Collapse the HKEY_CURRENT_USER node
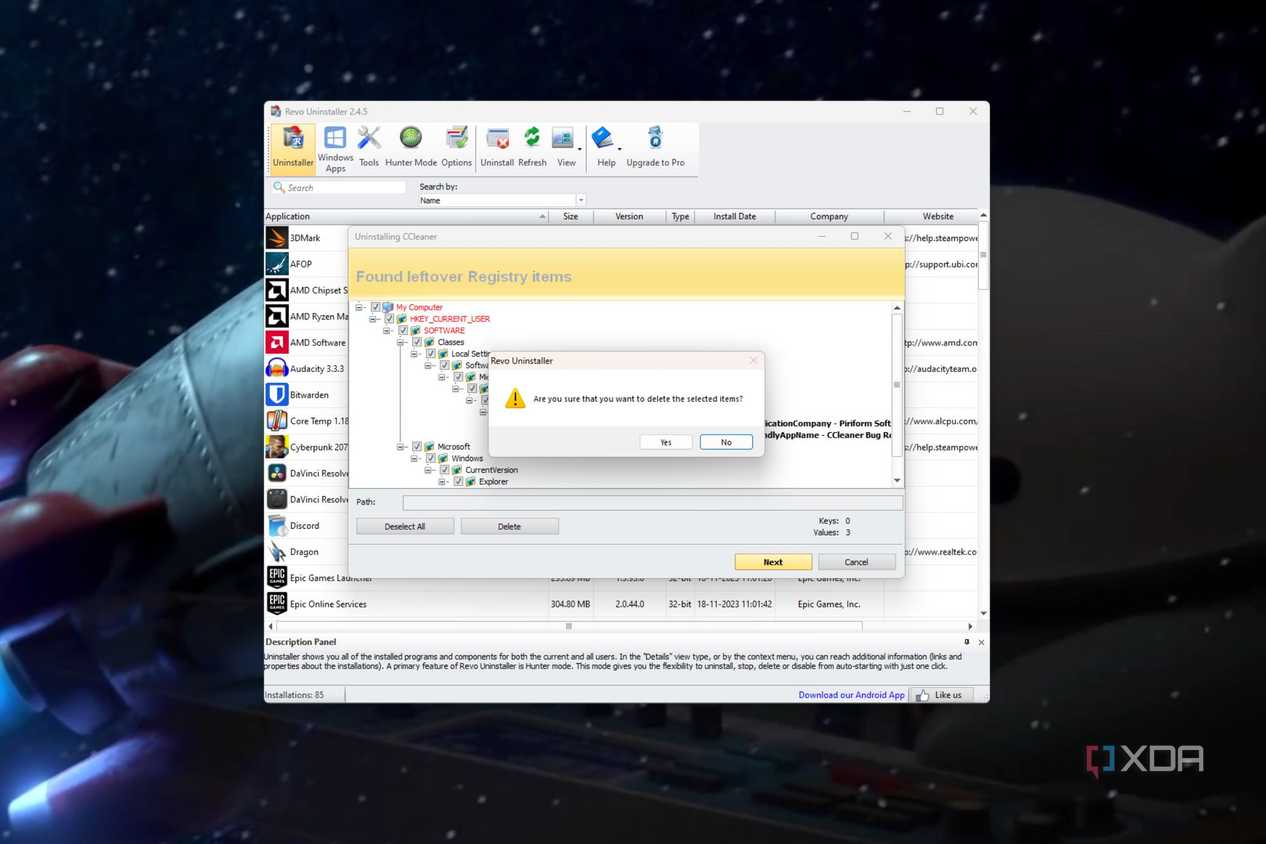1266x844 pixels. [374, 319]
